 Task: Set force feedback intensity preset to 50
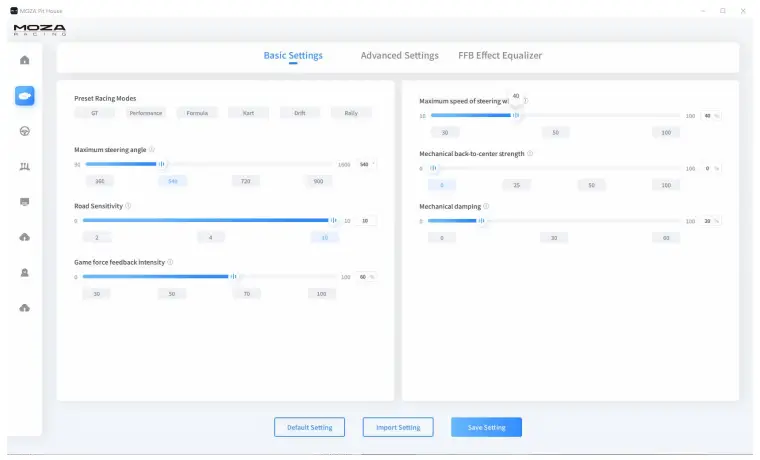[172, 293]
